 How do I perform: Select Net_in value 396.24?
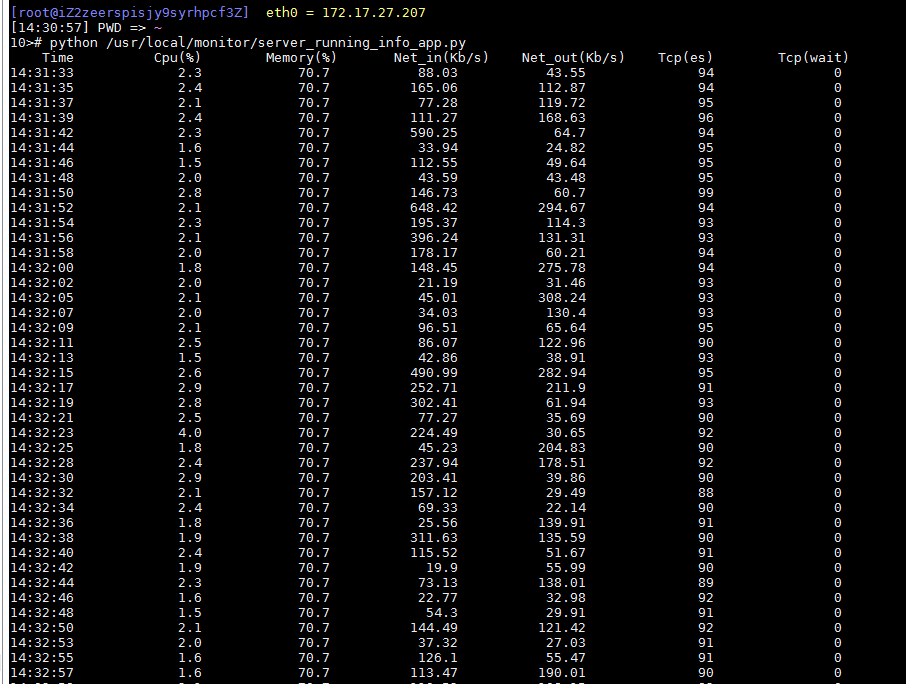[x=433, y=238]
